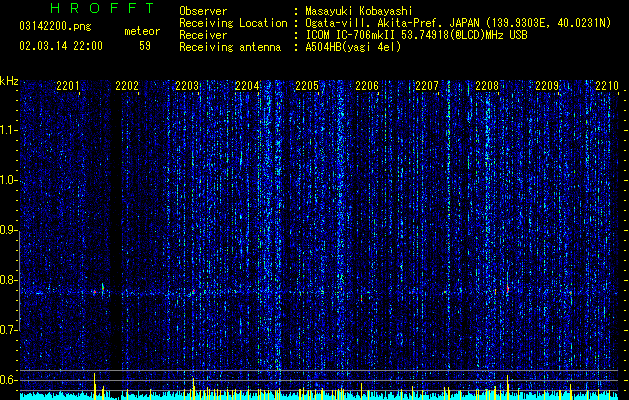Click the 1.1 frequency axis label
The width and height of the screenshot is (629, 400).
coord(9,130)
